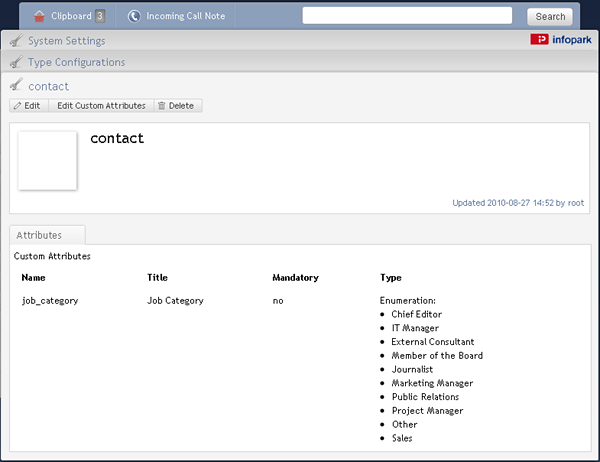The width and height of the screenshot is (600, 462).
Task: Click the Marketing Manager list item
Action: tap(432, 383)
